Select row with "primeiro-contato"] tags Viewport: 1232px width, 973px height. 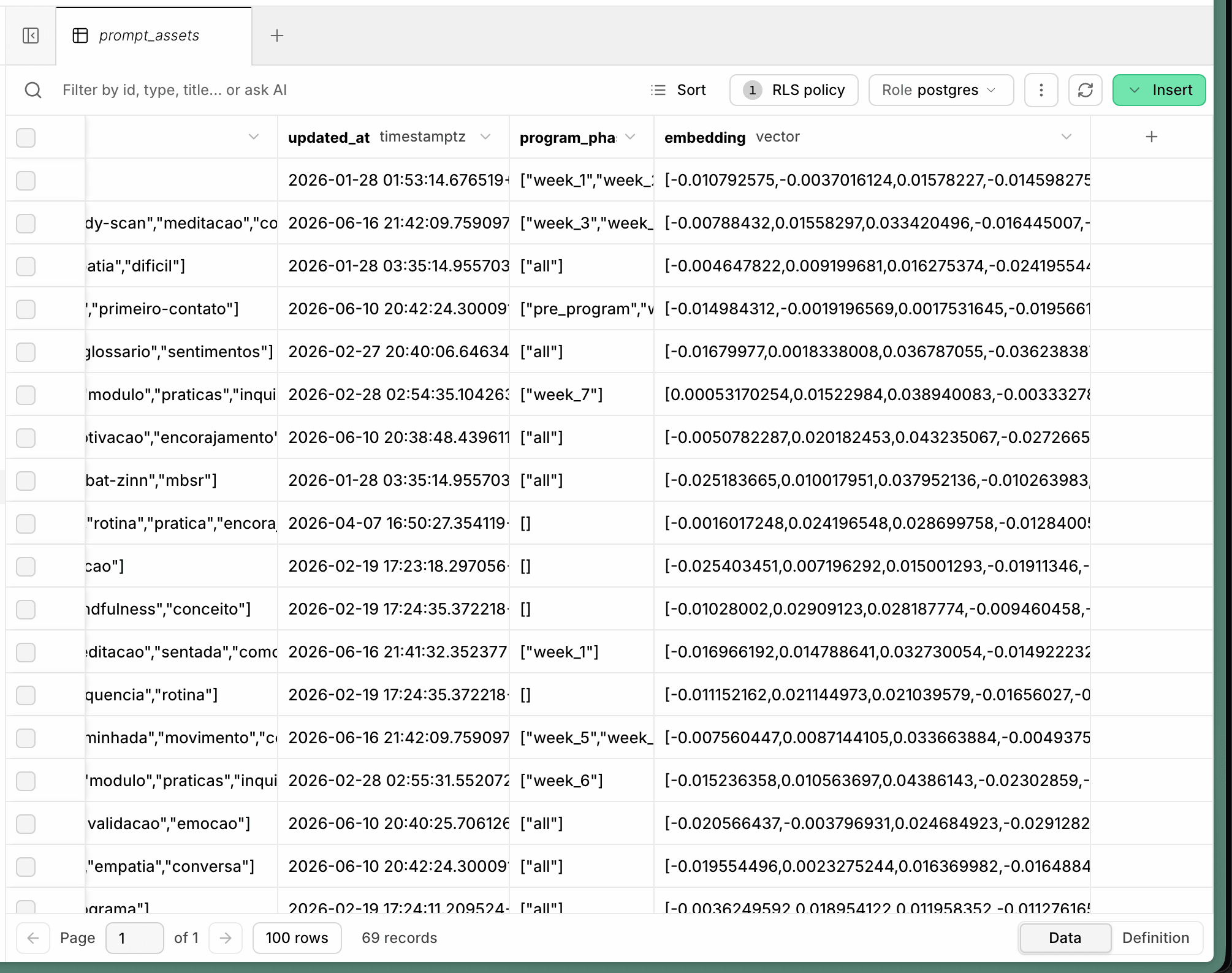(x=26, y=309)
